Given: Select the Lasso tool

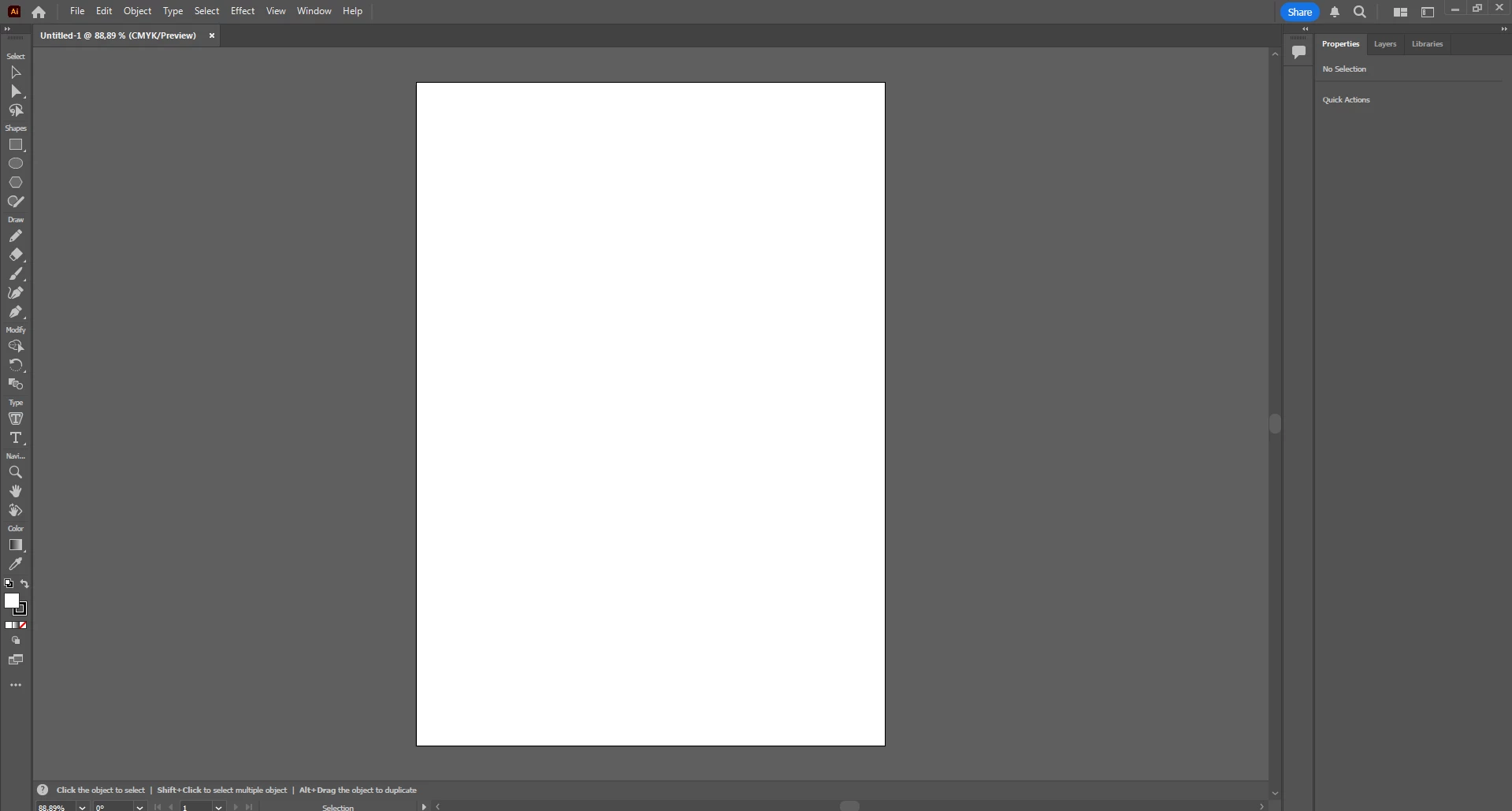Looking at the screenshot, I should (16, 110).
